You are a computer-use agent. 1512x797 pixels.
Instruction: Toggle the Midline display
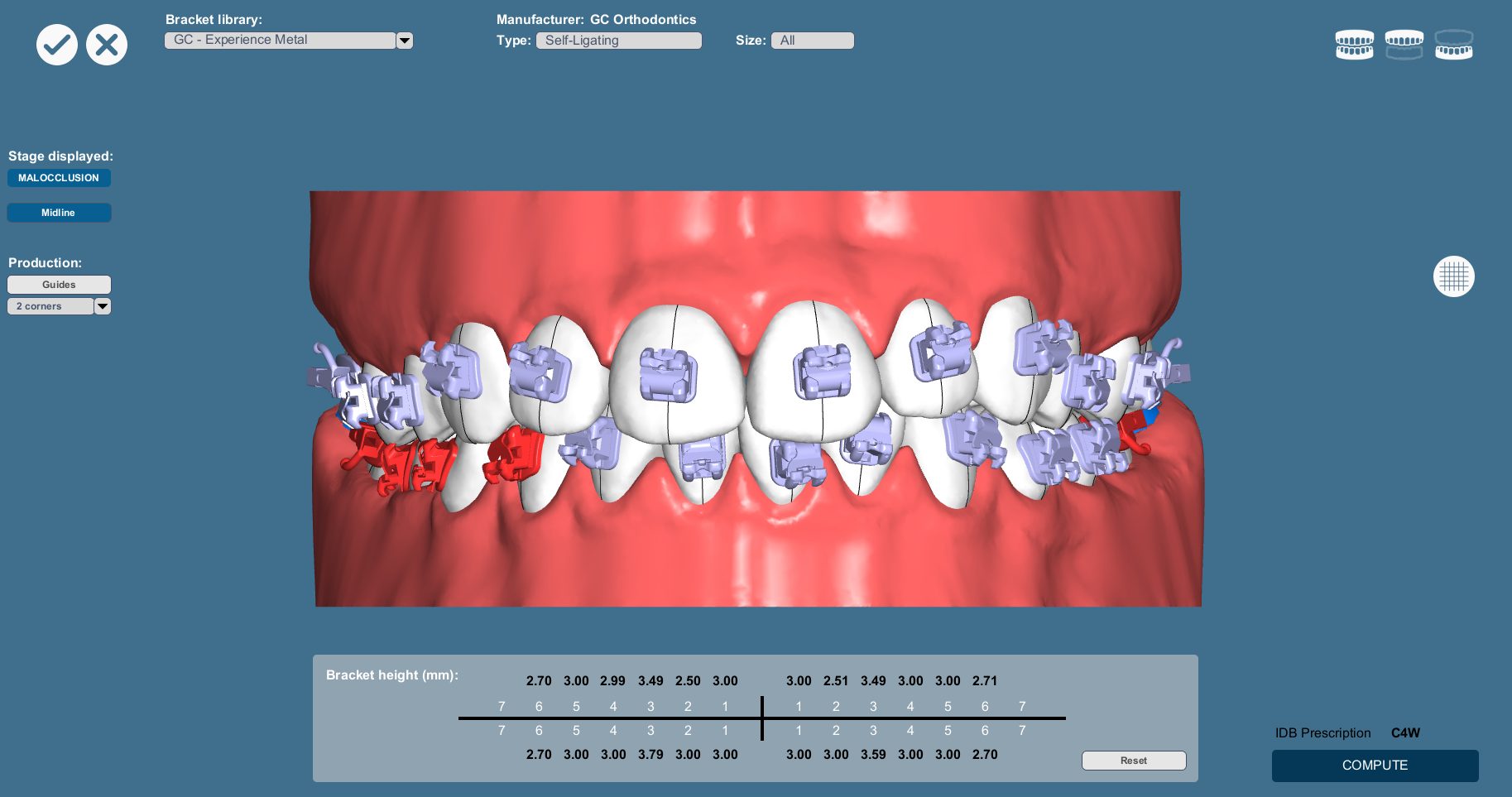[59, 212]
